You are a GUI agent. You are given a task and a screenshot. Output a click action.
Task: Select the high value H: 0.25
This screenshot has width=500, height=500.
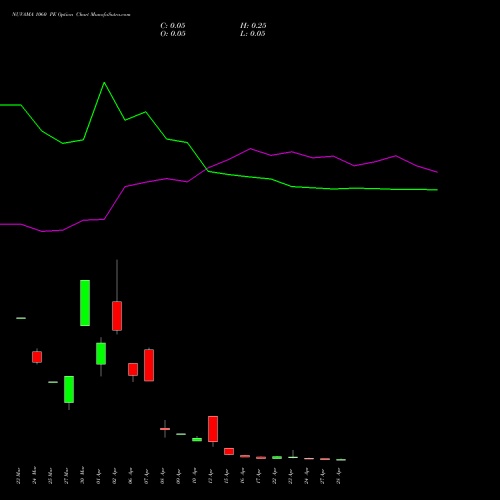[253, 26]
